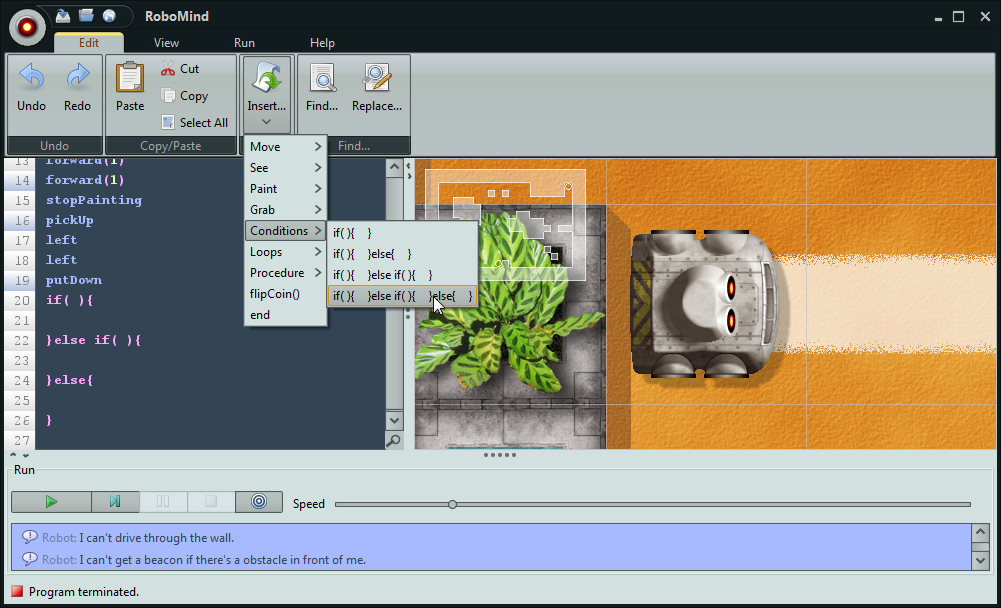Image resolution: width=1001 pixels, height=608 pixels.
Task: Switch to the Help tab
Action: point(322,43)
